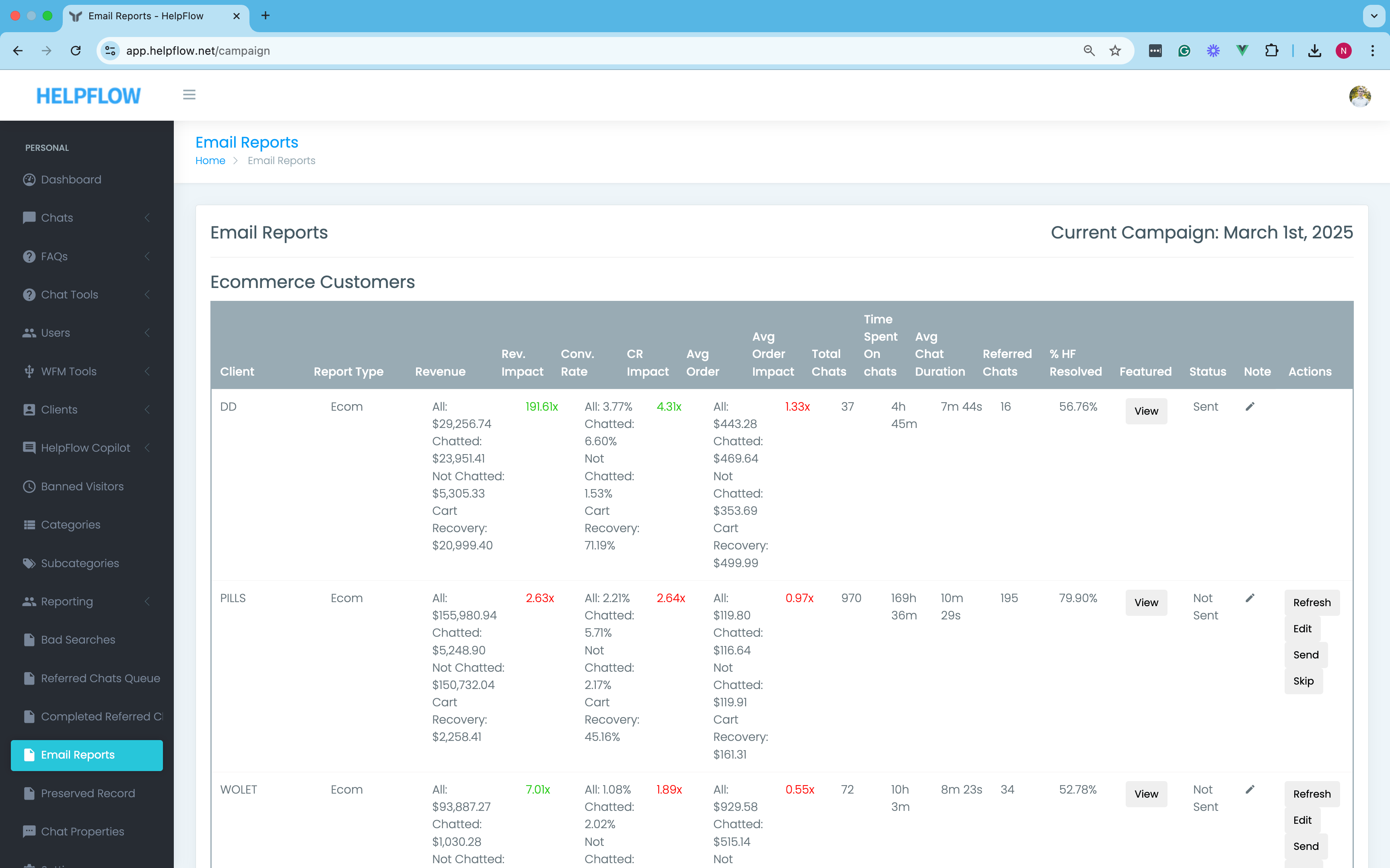1390x868 pixels.
Task: Expand the HelpFlow Copilot submenu
Action: pyautogui.click(x=86, y=448)
